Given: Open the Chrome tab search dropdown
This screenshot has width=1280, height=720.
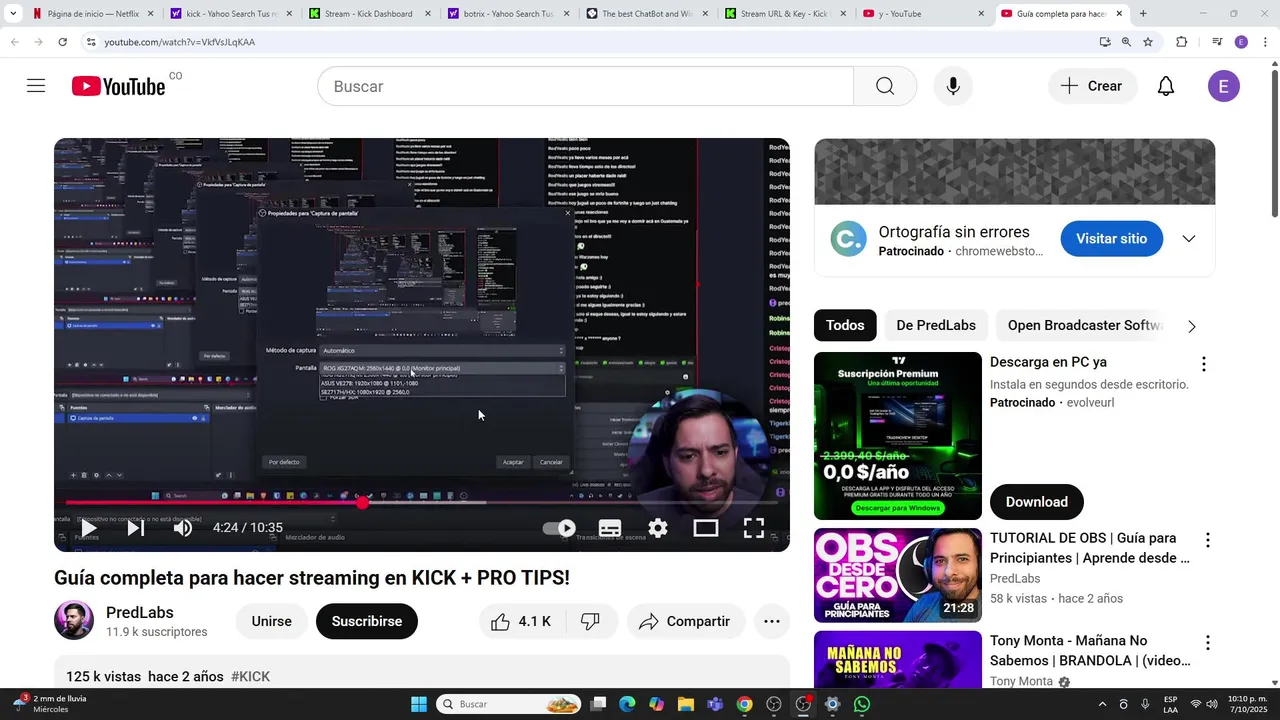Looking at the screenshot, I should click(13, 14).
